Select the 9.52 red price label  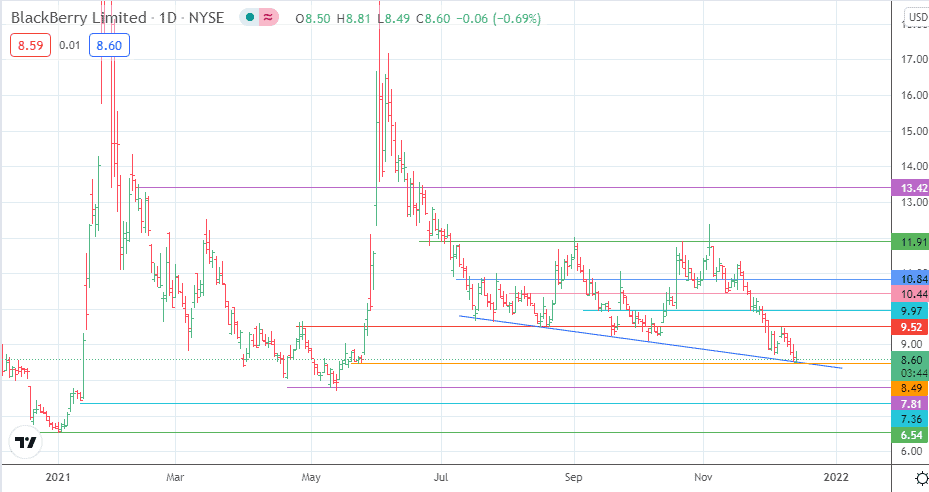[910, 327]
